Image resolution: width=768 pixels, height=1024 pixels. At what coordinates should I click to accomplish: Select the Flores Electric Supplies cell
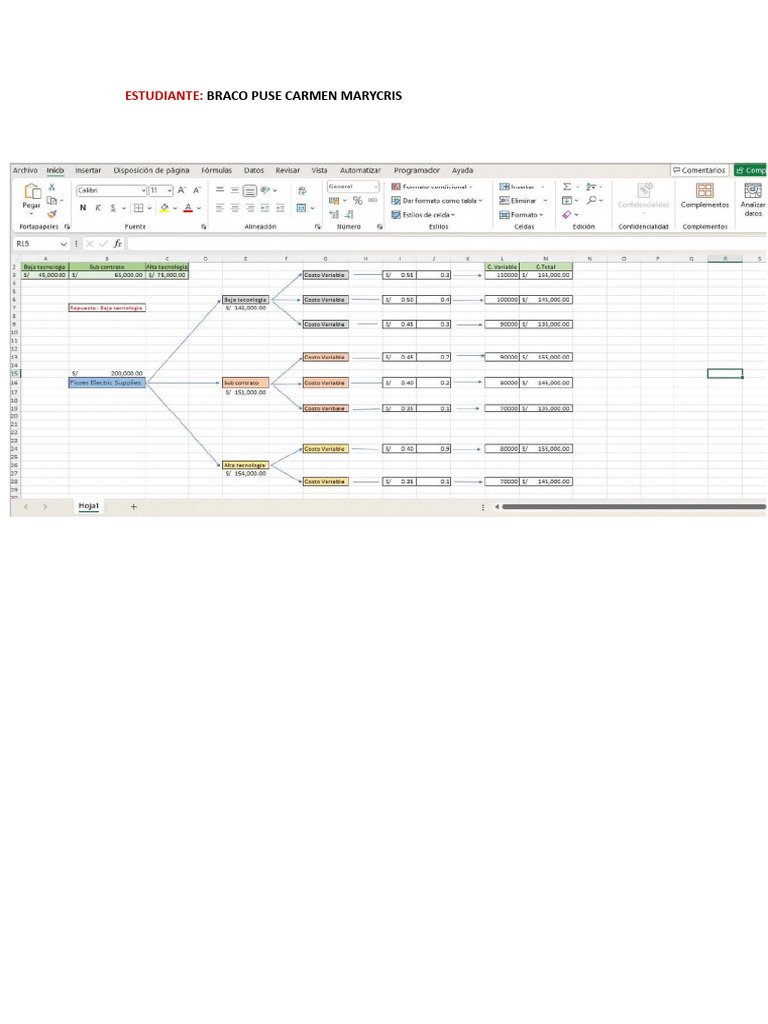point(107,383)
